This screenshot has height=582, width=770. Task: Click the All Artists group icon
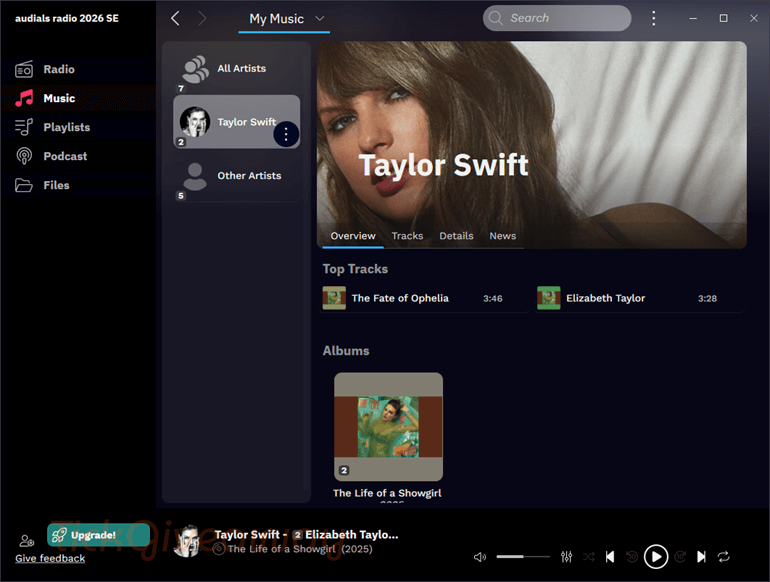(195, 69)
